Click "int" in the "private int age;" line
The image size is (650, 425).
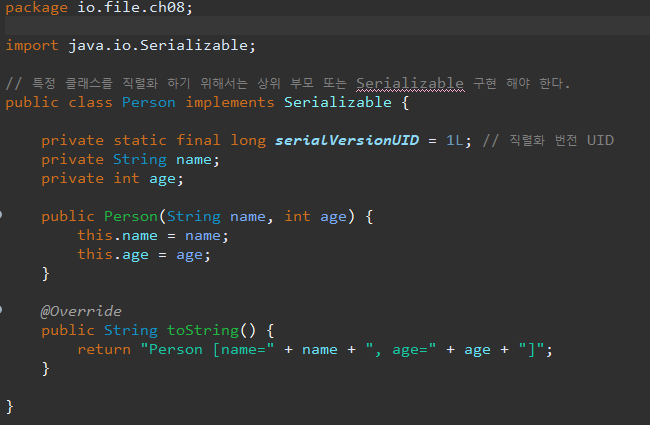(126, 178)
